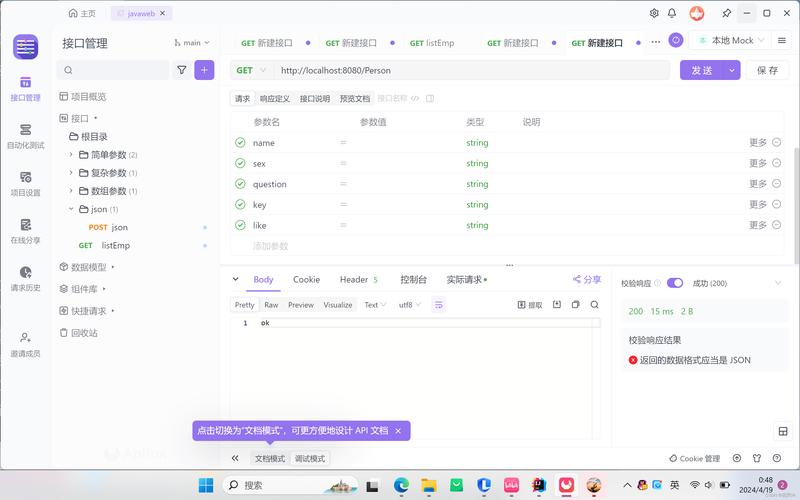Toggle the 校验响应 switch
This screenshot has width=800, height=500.
[674, 283]
